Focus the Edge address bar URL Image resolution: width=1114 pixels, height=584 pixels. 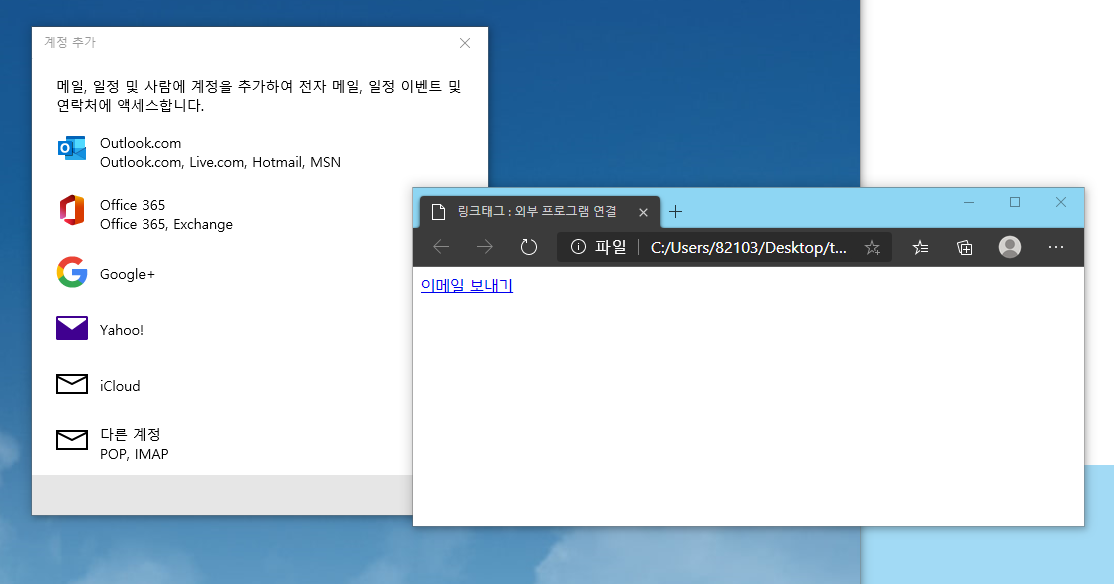(749, 247)
